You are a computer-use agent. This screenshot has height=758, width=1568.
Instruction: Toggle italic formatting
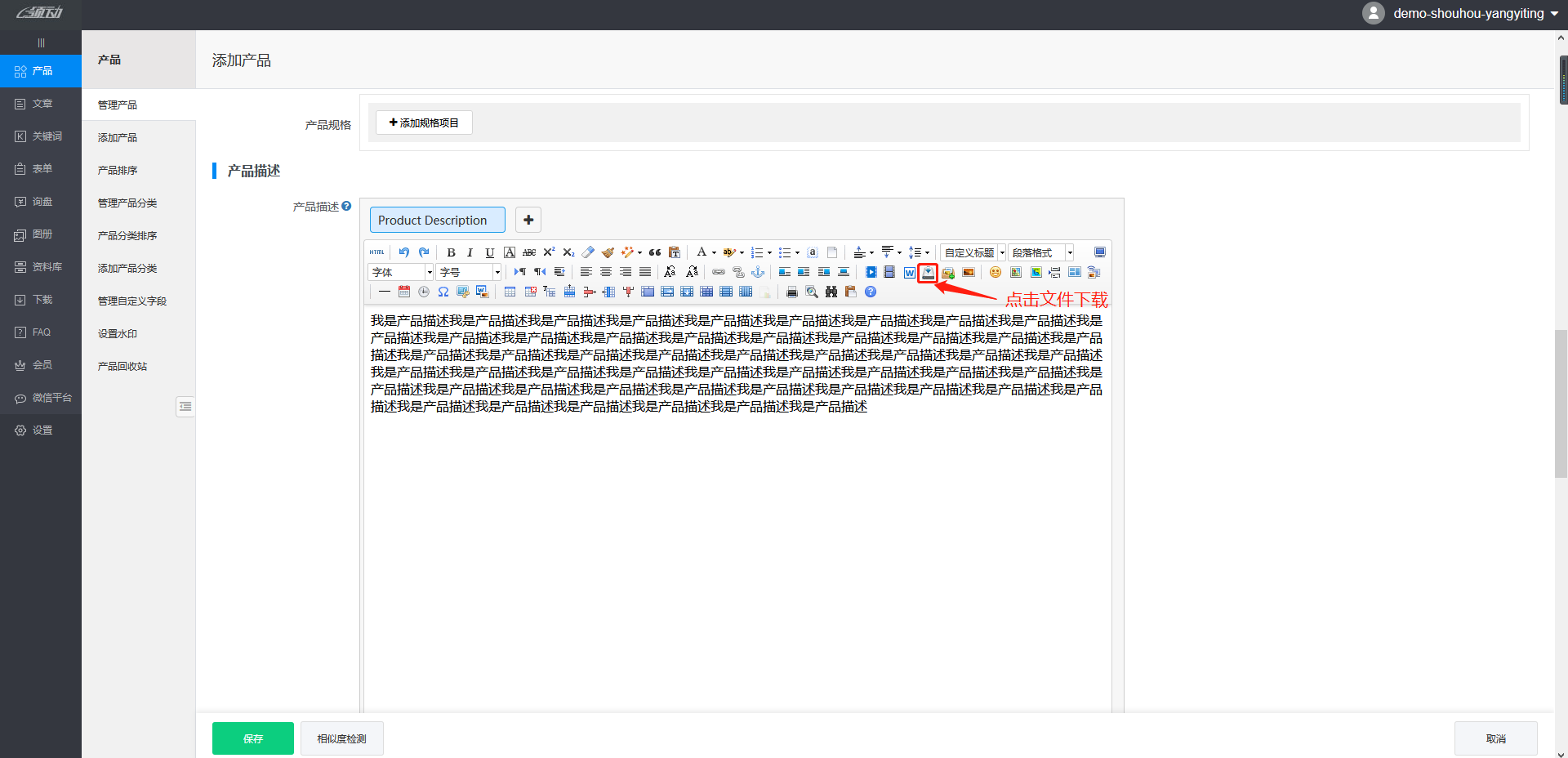470,252
